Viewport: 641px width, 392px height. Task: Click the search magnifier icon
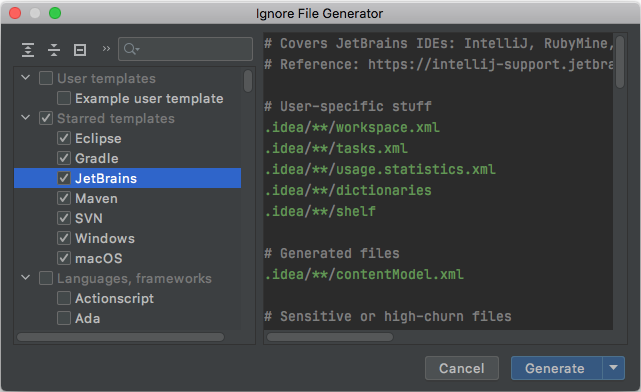(131, 49)
